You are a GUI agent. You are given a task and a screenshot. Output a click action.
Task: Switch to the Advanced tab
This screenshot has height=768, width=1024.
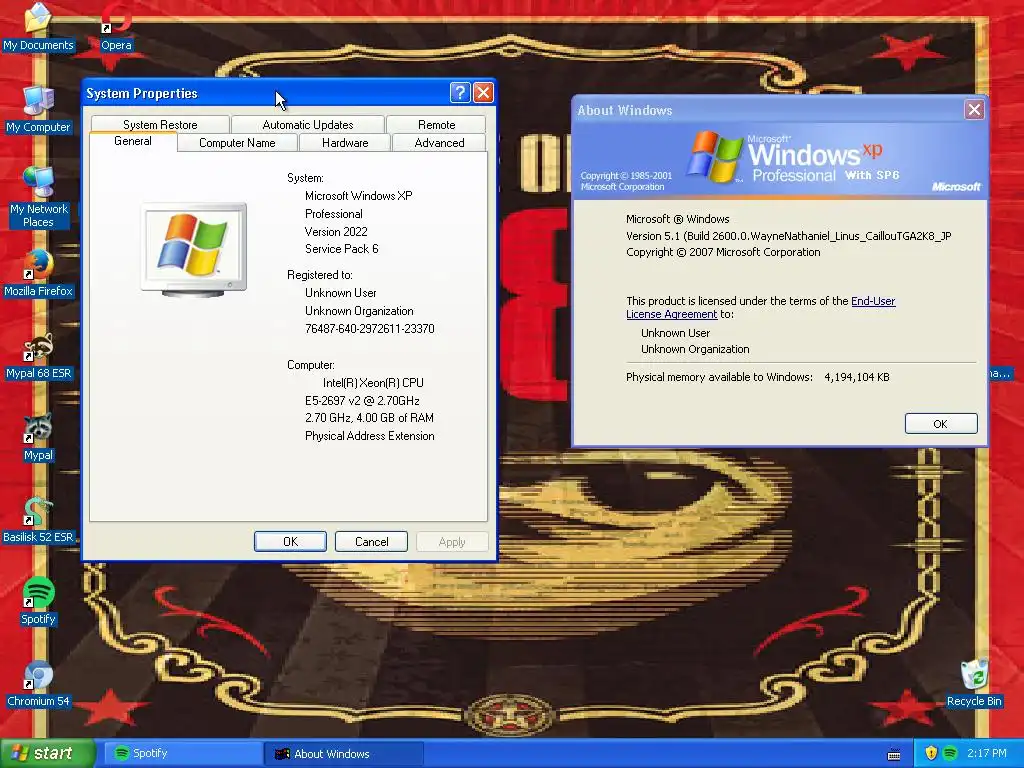coord(439,142)
